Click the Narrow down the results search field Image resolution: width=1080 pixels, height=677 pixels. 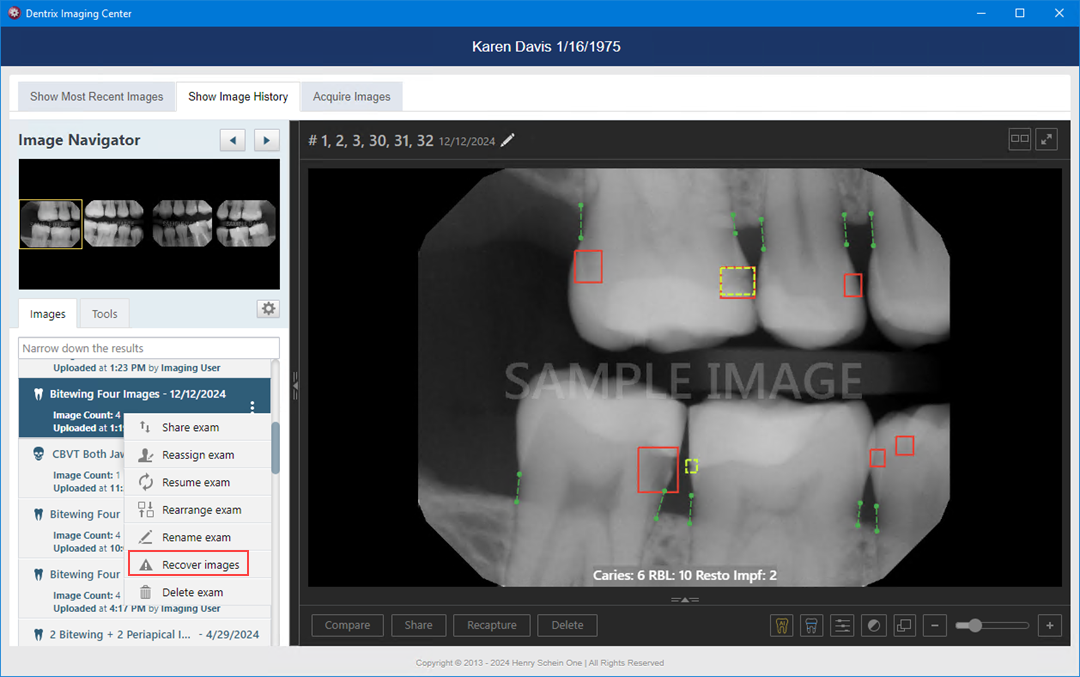click(148, 347)
